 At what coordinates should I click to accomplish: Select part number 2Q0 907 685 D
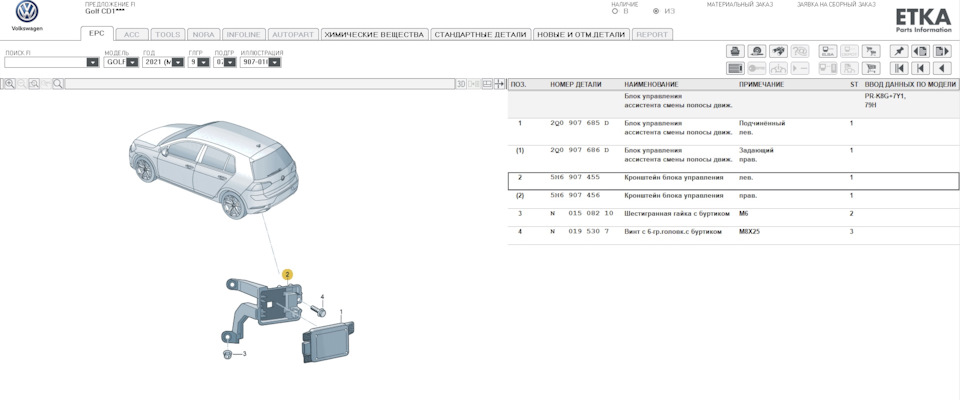[580, 123]
